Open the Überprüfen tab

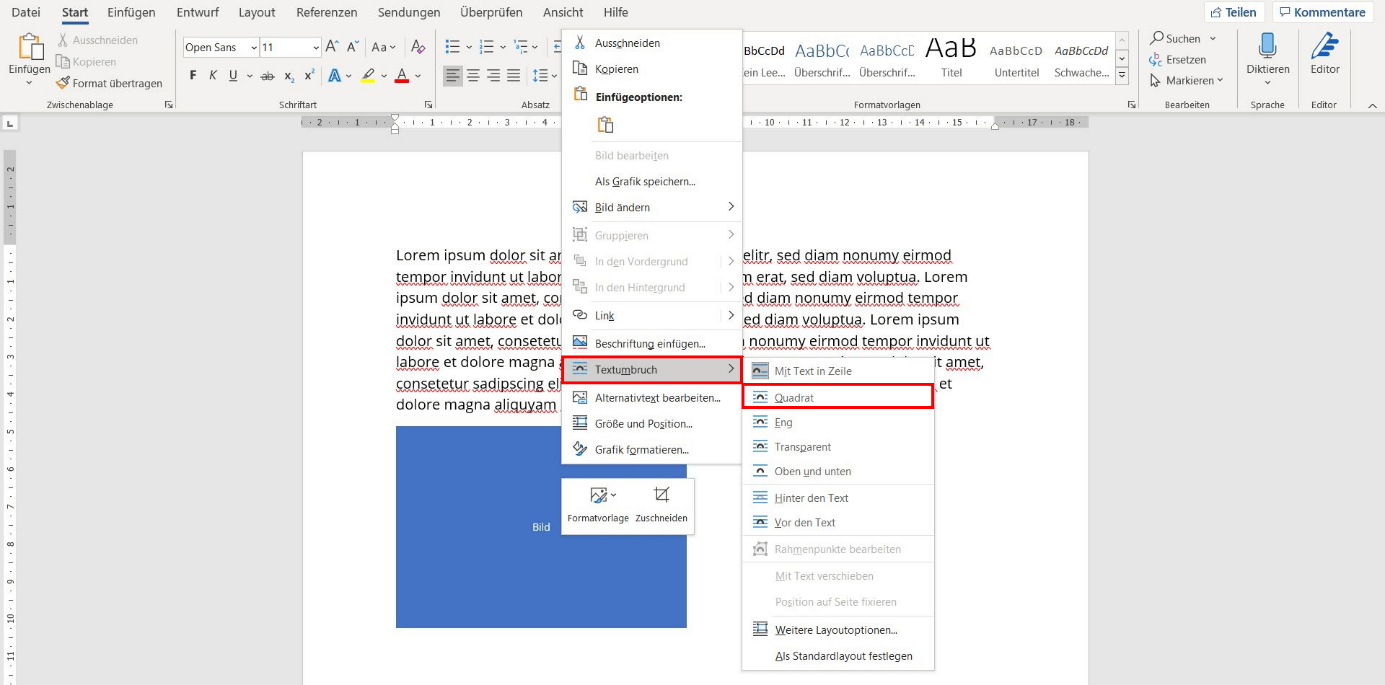click(x=491, y=13)
